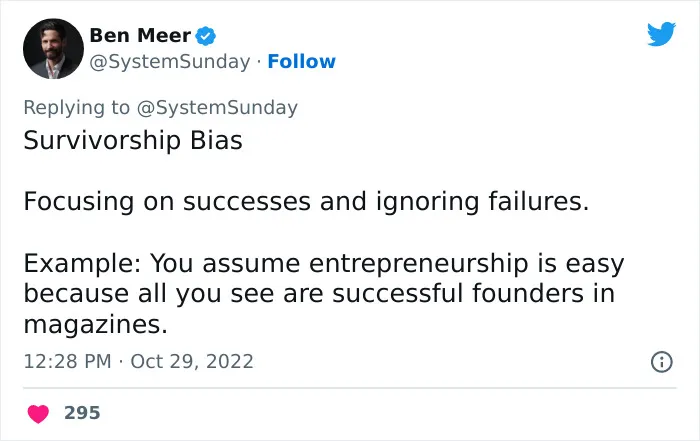The height and width of the screenshot is (441, 700).
Task: Click the 'Replying to' label
Action: (76, 108)
